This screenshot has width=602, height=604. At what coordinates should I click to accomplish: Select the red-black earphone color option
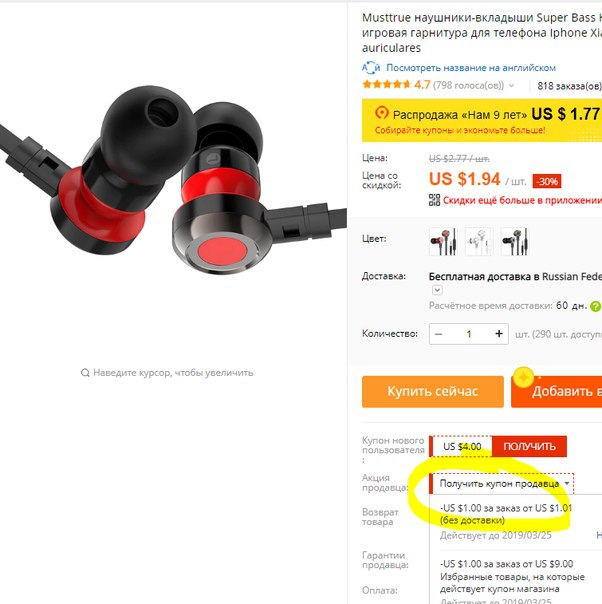coord(443,242)
